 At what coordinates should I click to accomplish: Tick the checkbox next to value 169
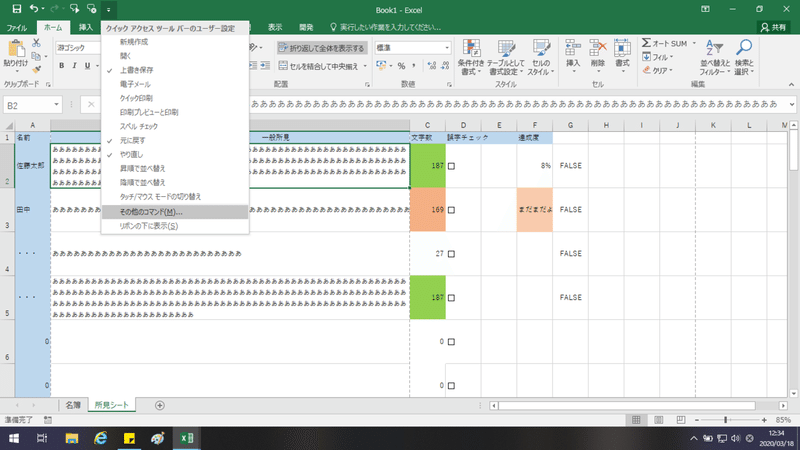pyautogui.click(x=451, y=210)
